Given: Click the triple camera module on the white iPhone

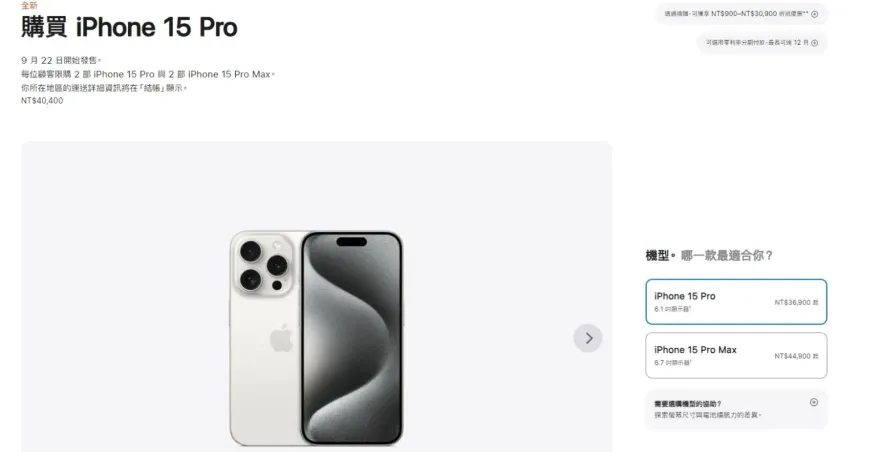Looking at the screenshot, I should 263,266.
